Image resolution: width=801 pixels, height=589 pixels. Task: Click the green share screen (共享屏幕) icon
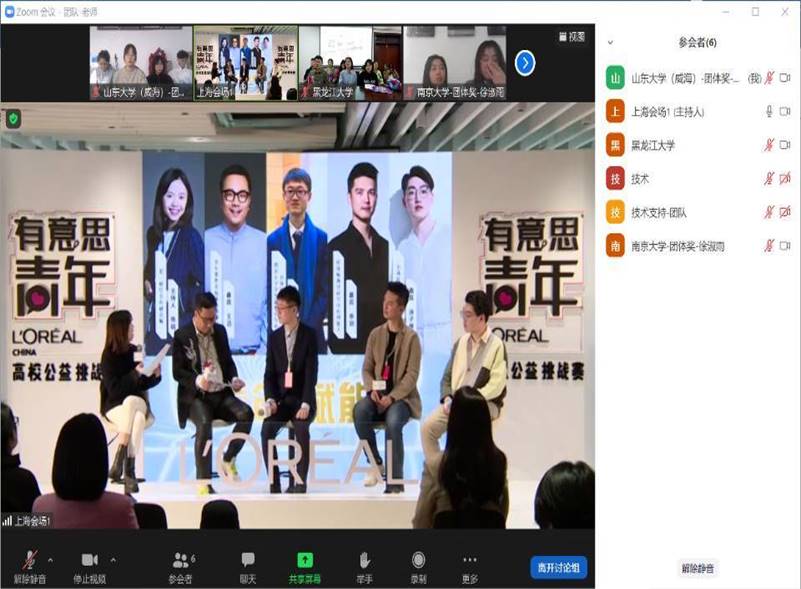pos(305,560)
